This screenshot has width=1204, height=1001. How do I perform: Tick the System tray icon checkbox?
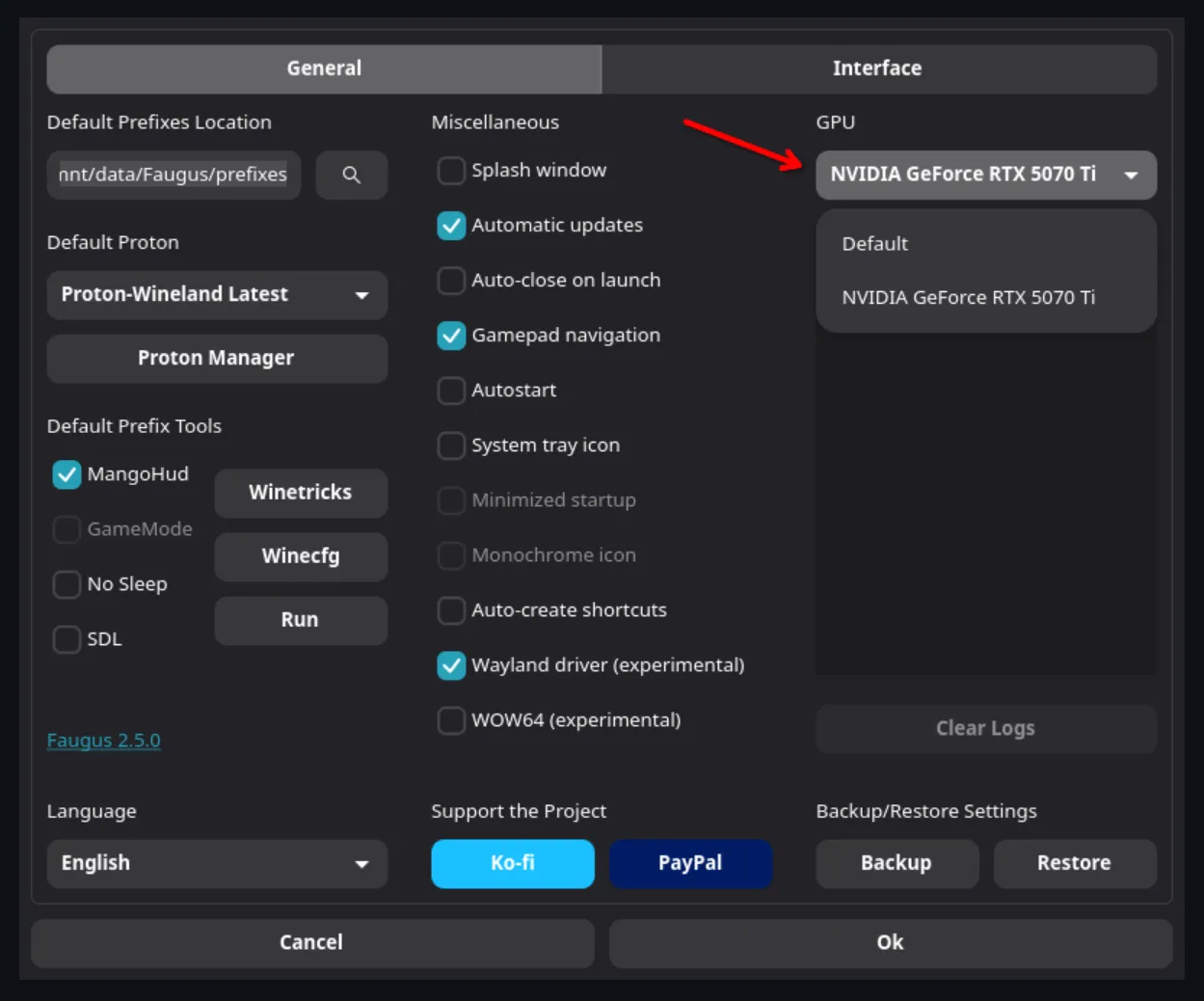pos(451,446)
